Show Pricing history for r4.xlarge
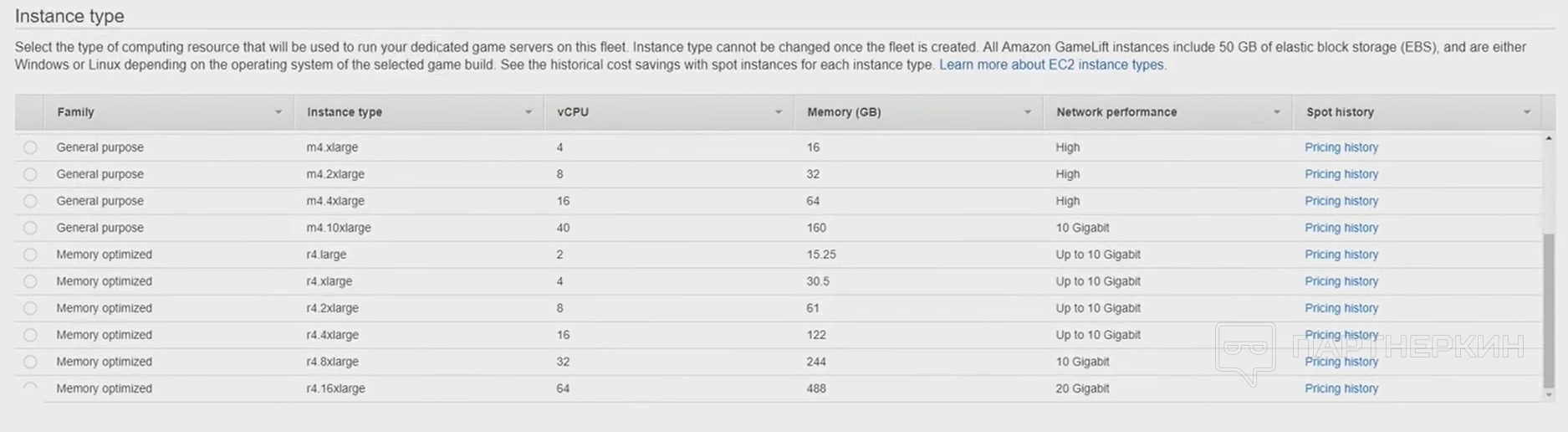This screenshot has width=1568, height=432. (x=1341, y=281)
